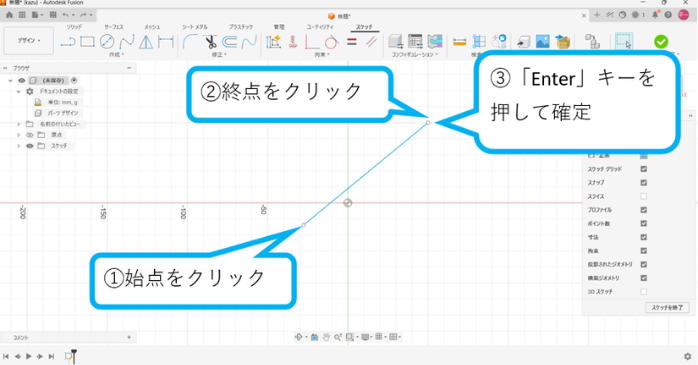Toggle the 寸法 checkbox
Screen dimensions: 698x365
click(644, 237)
